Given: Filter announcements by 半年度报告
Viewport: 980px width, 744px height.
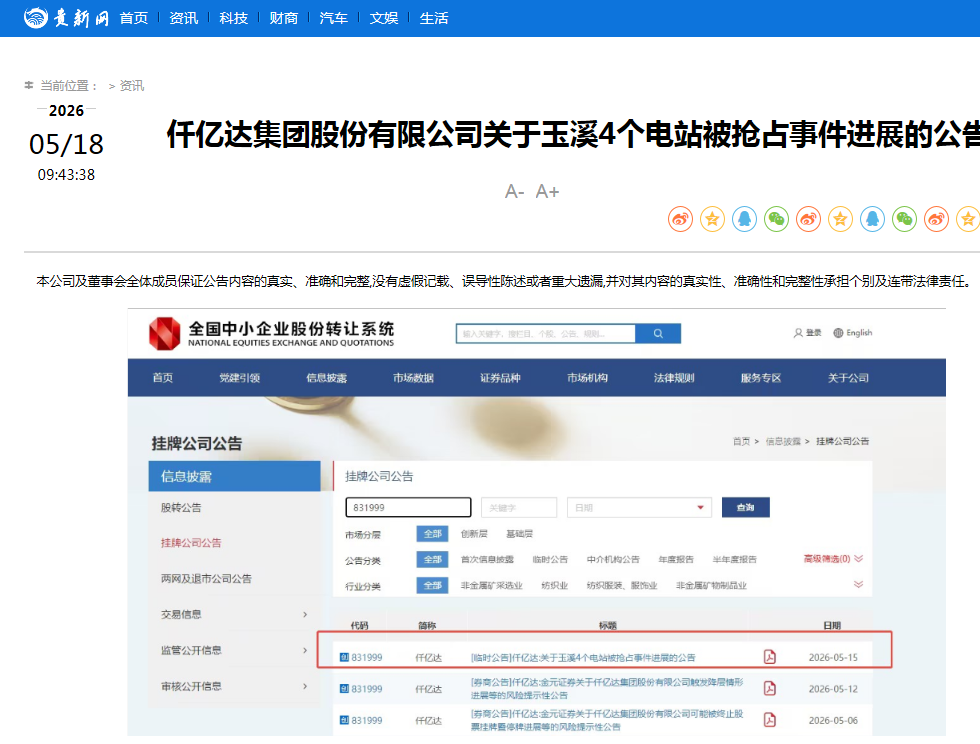Looking at the screenshot, I should [734, 560].
